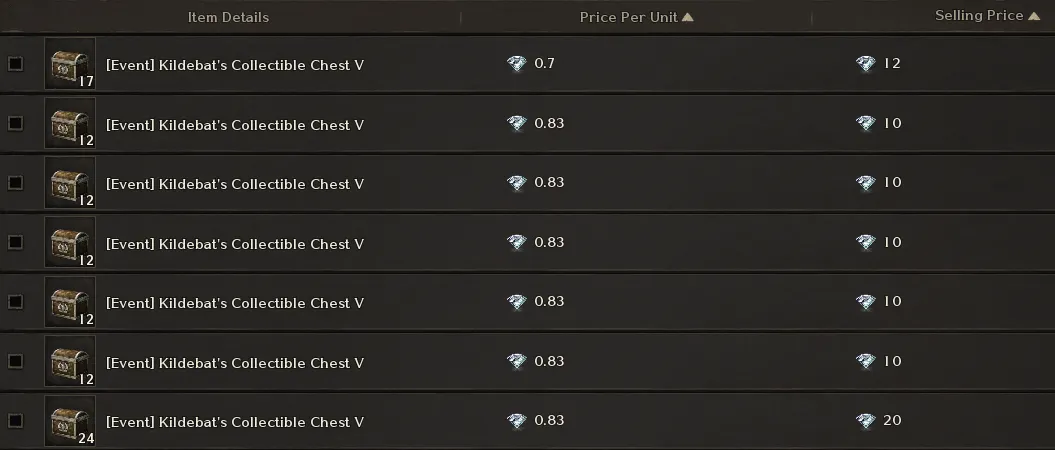Click the chest icon with quantity 17
This screenshot has height=450, width=1055.
(70, 64)
